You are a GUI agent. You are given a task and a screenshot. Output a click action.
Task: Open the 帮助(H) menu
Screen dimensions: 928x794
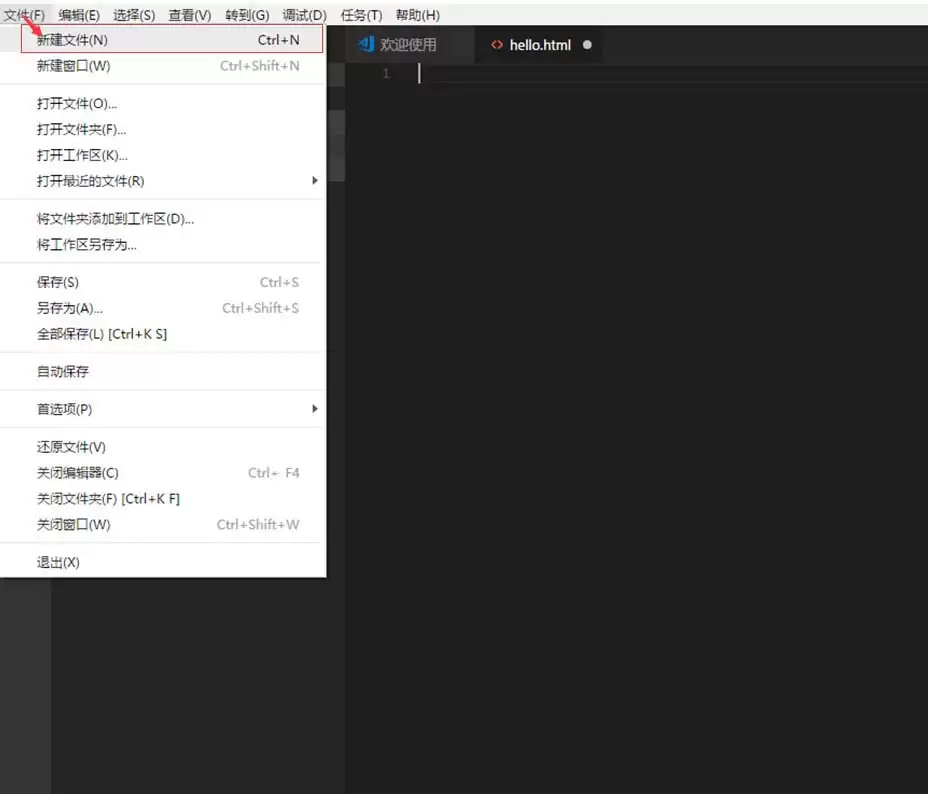coord(417,15)
